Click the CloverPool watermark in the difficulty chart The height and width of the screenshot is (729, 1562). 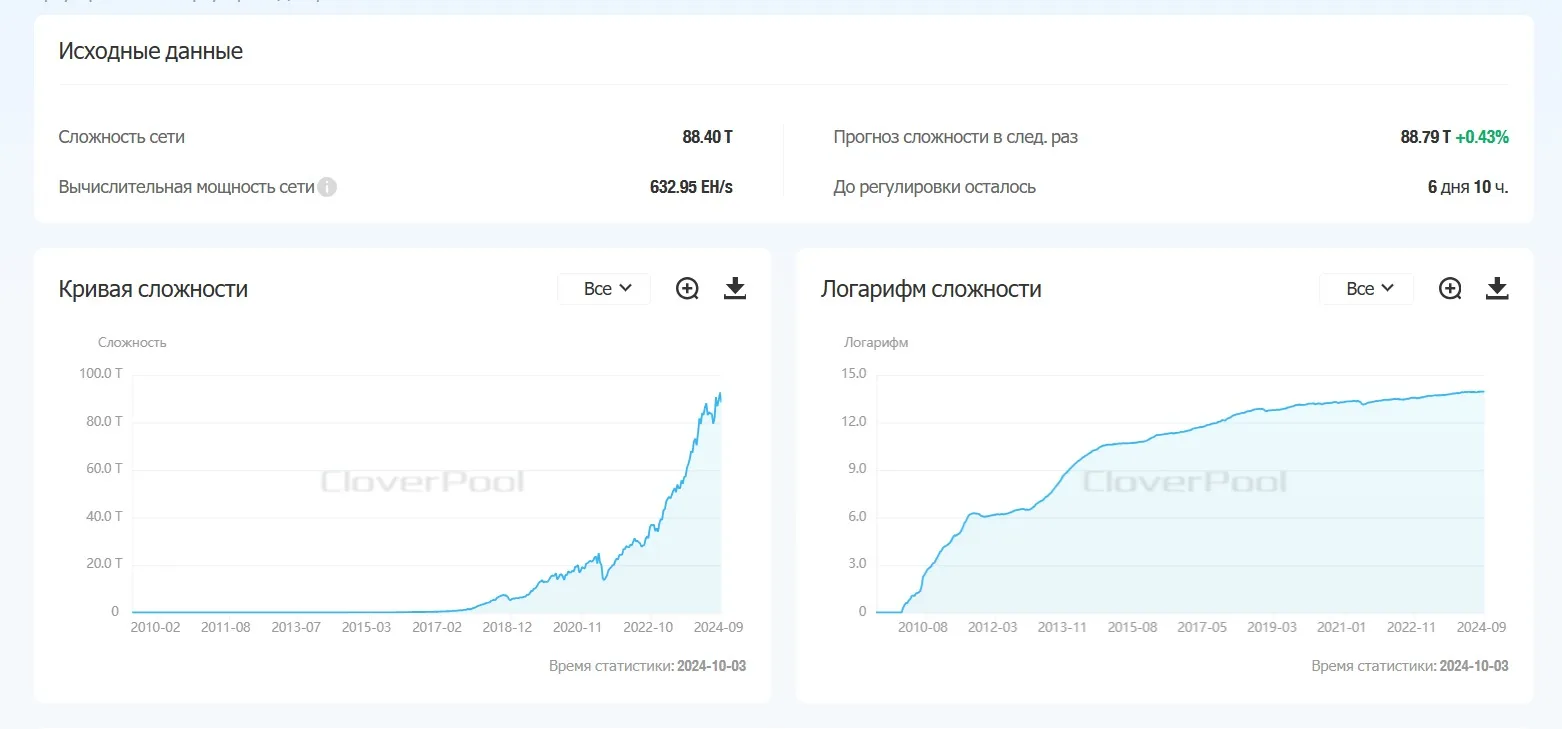pos(422,482)
